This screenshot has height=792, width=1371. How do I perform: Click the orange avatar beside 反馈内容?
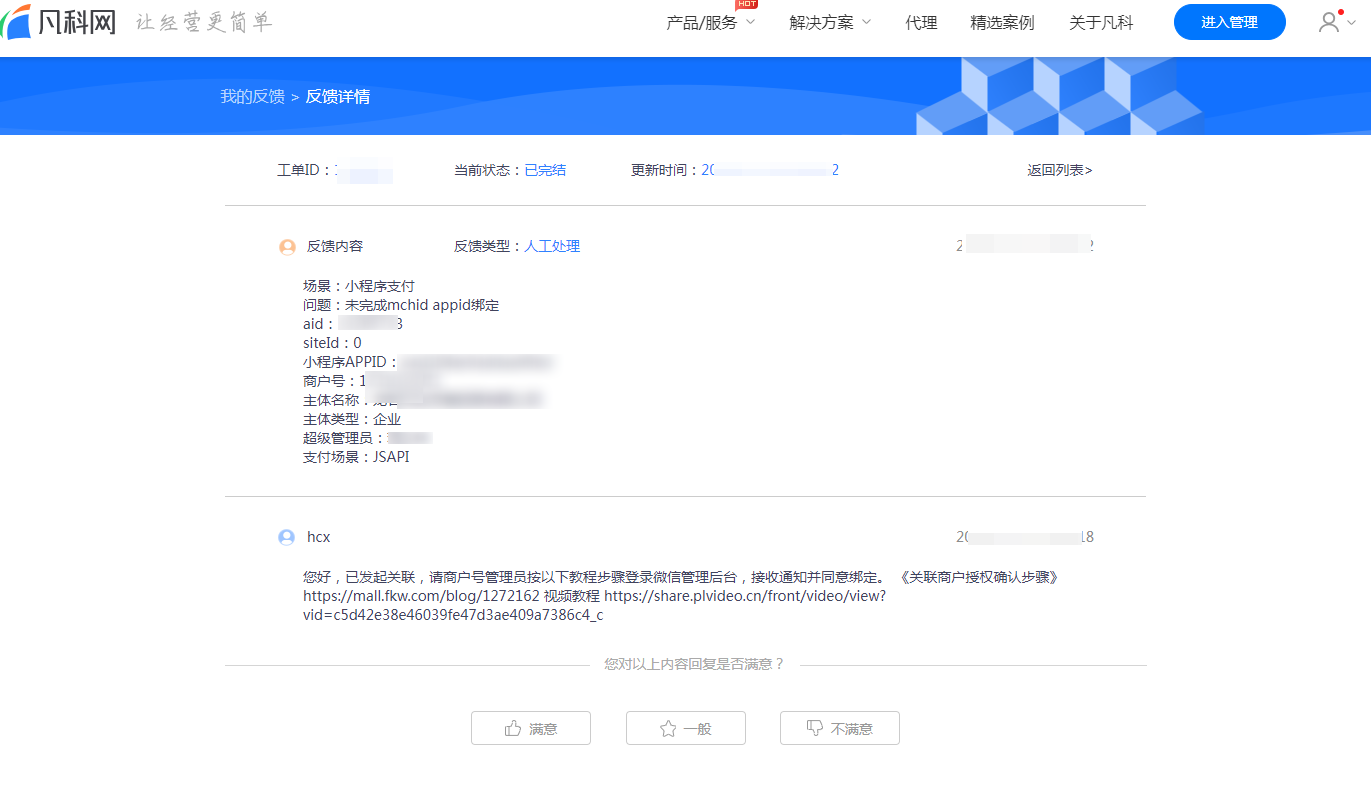pos(287,247)
